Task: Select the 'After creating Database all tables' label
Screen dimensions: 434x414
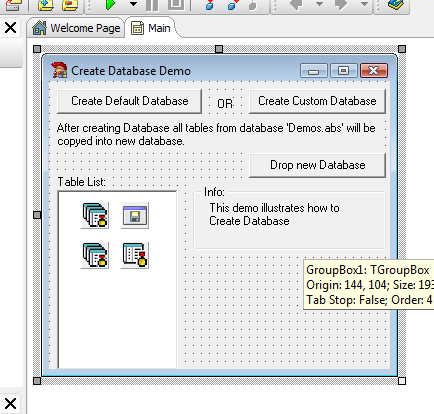Action: [x=216, y=134]
